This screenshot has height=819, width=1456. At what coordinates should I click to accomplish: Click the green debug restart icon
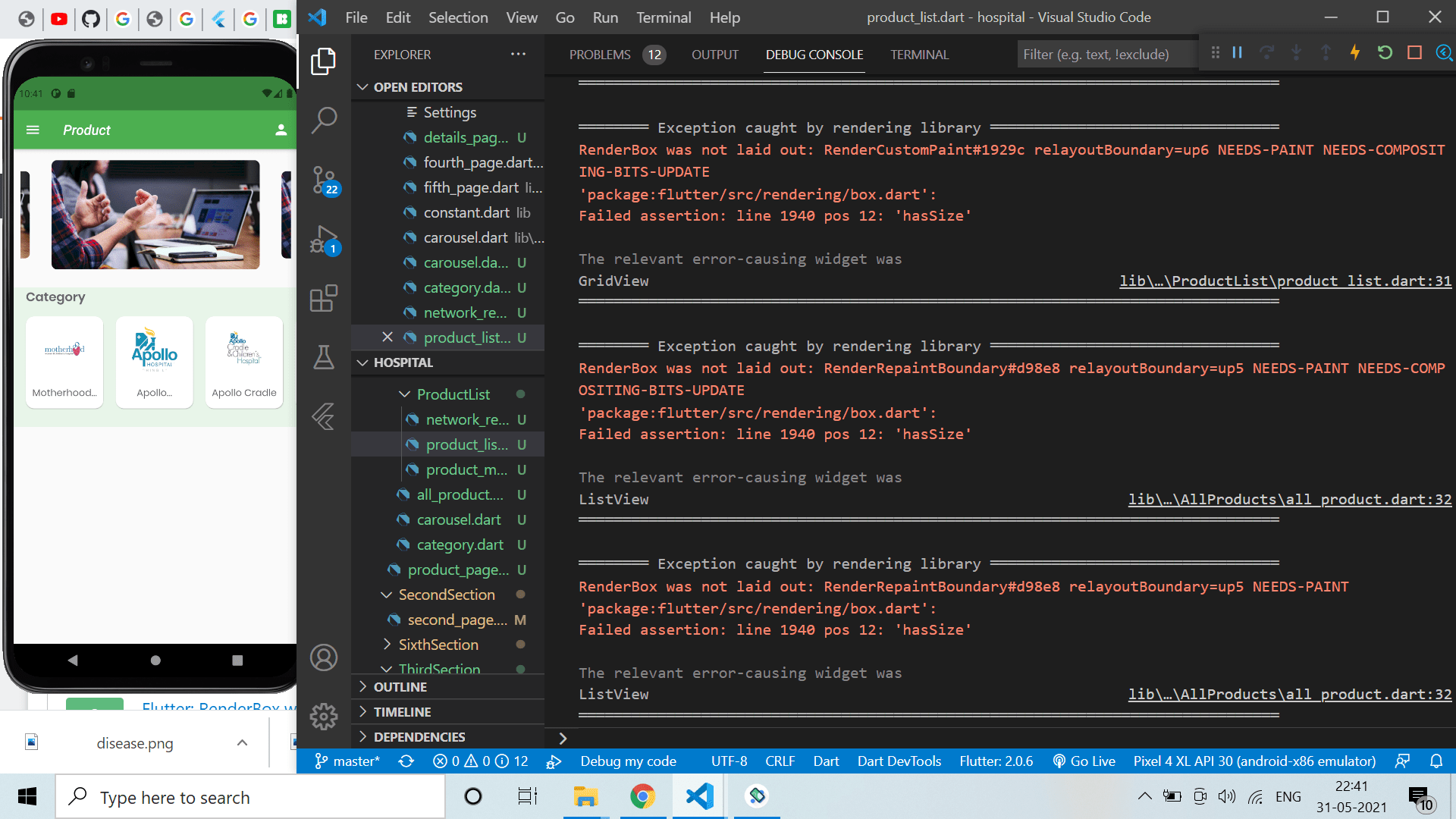[1385, 52]
